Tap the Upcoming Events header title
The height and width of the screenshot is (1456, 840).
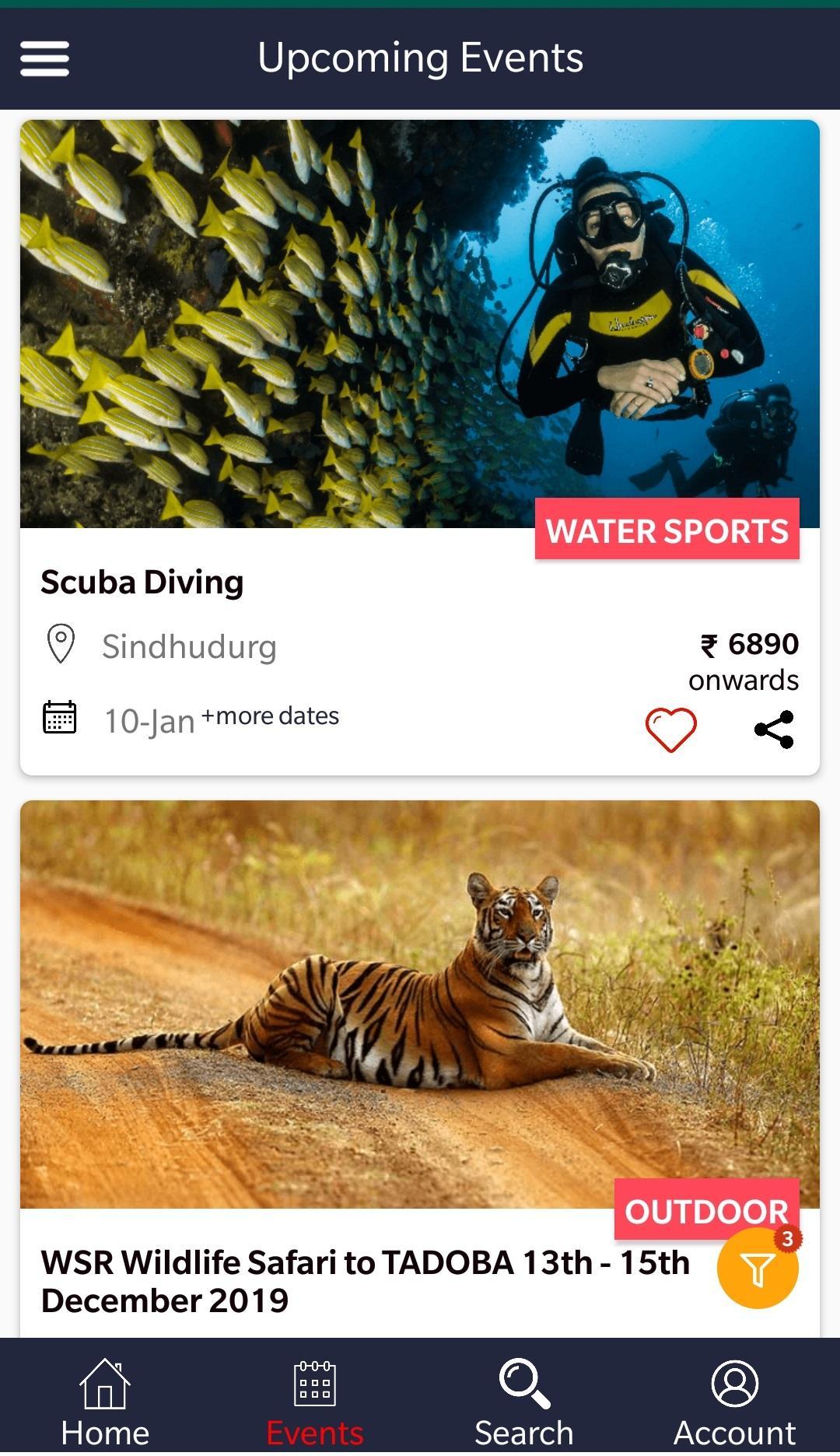420,58
